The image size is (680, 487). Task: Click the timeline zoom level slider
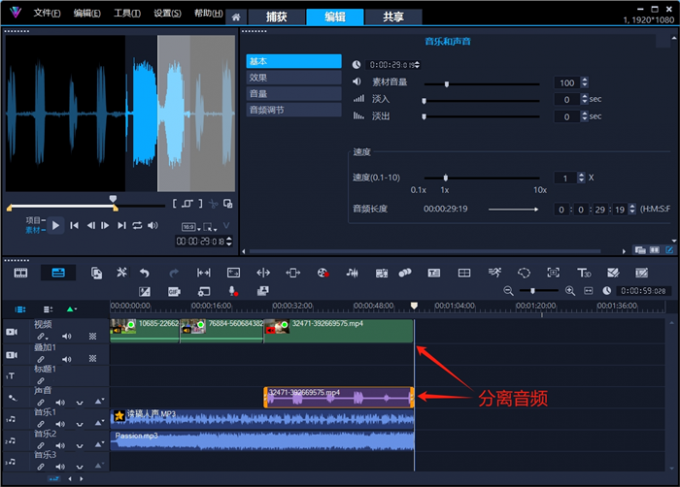pyautogui.click(x=539, y=291)
